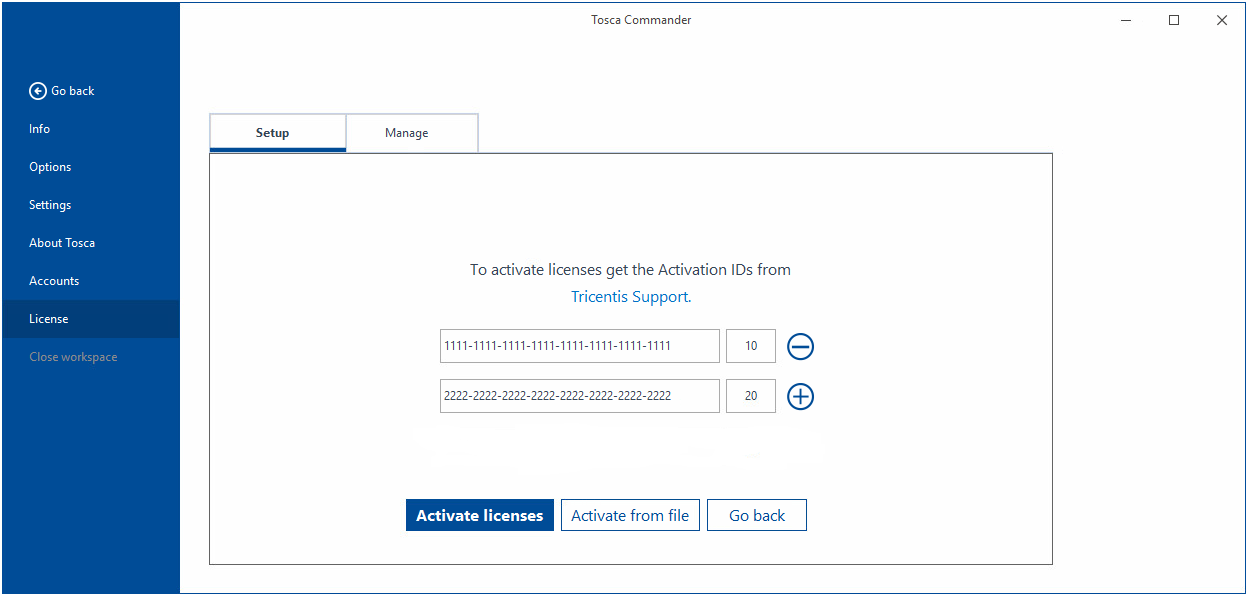This screenshot has height=595, width=1247.
Task: Click the Go back arrow in the sidebar
Action: (x=39, y=91)
